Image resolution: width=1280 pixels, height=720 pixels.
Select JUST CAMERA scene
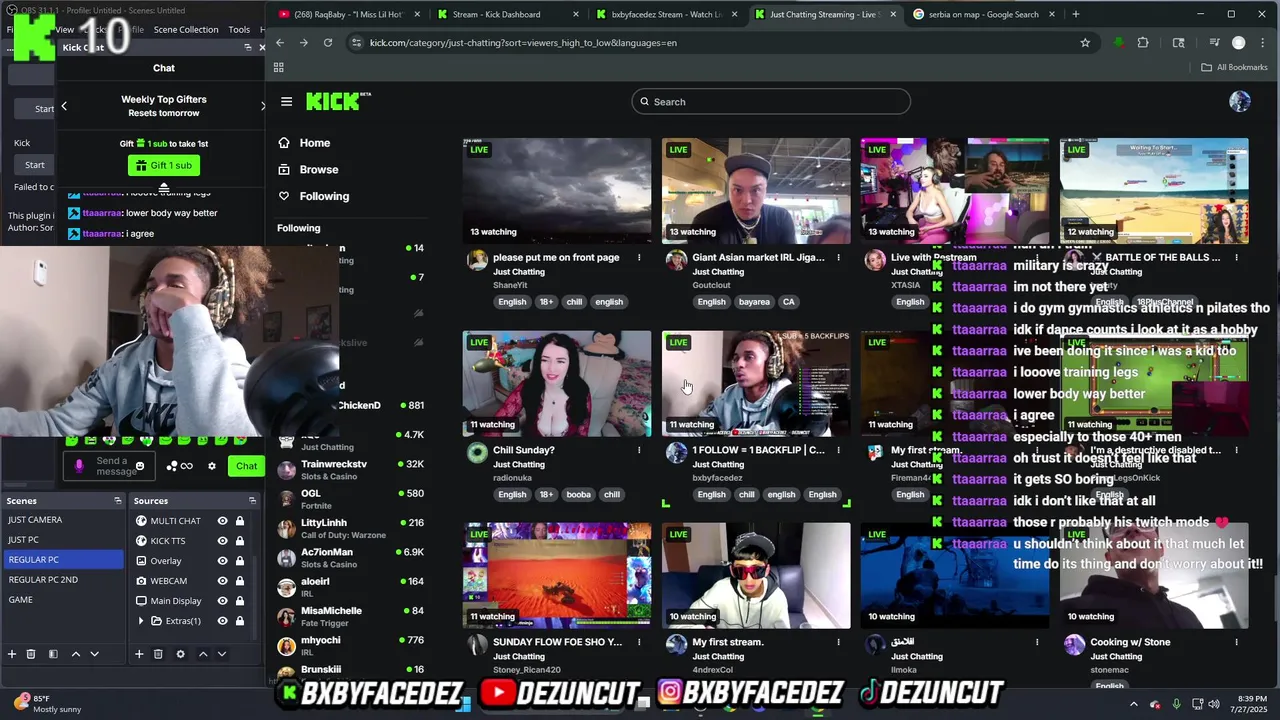pyautogui.click(x=35, y=520)
